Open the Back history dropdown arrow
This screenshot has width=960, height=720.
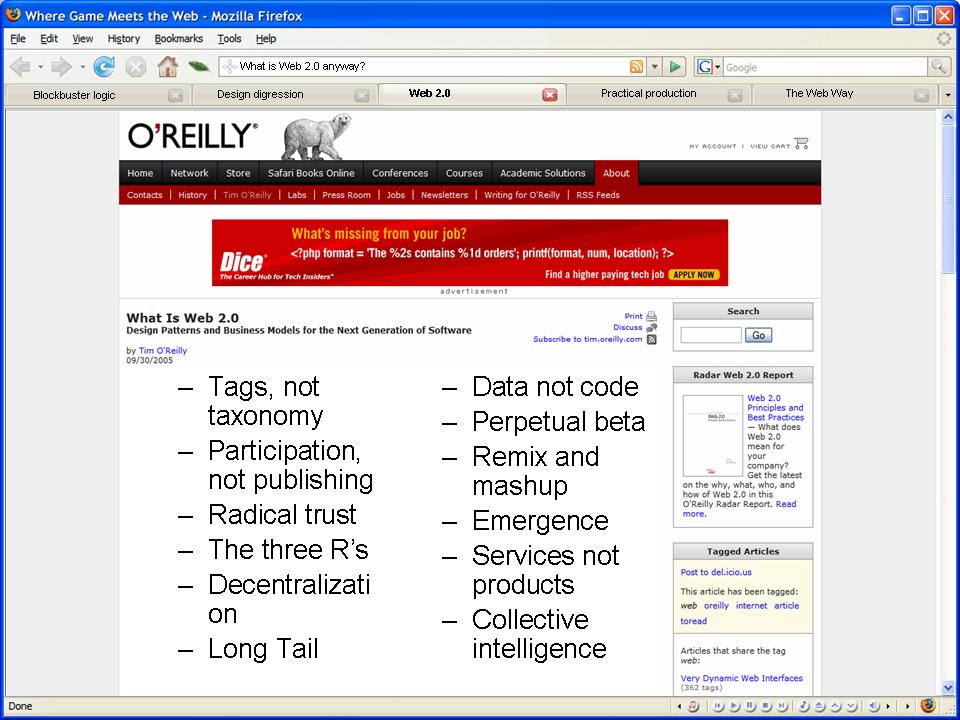click(40, 67)
